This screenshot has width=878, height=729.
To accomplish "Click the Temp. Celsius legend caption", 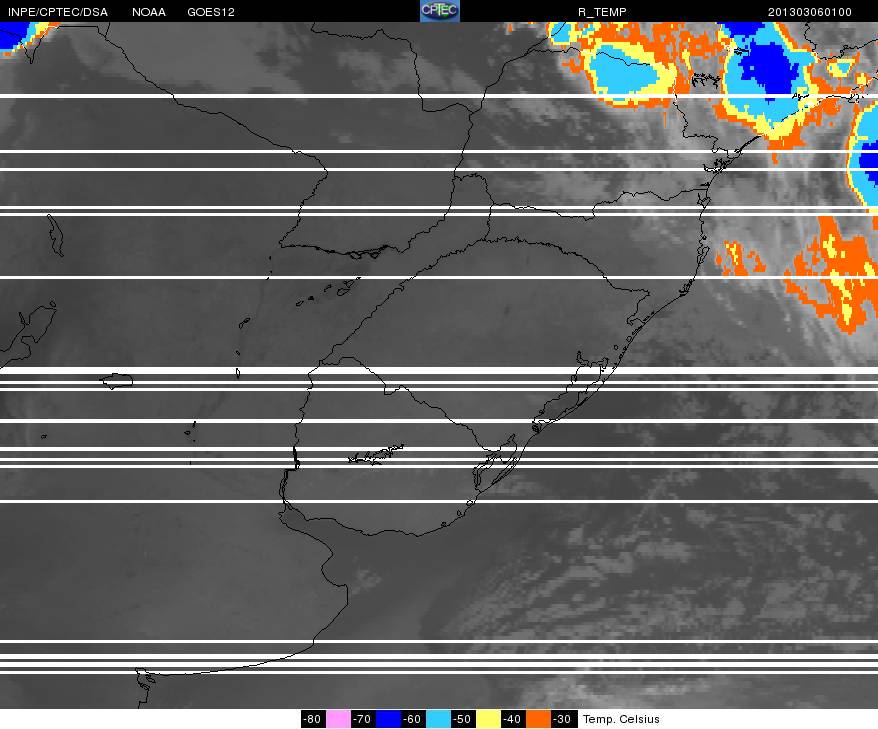I will pos(621,719).
